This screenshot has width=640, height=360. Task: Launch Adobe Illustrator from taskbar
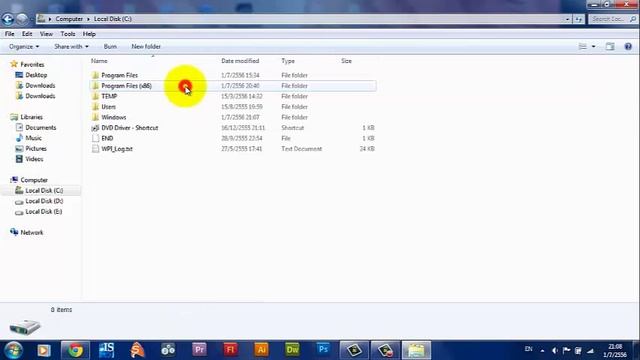point(261,350)
